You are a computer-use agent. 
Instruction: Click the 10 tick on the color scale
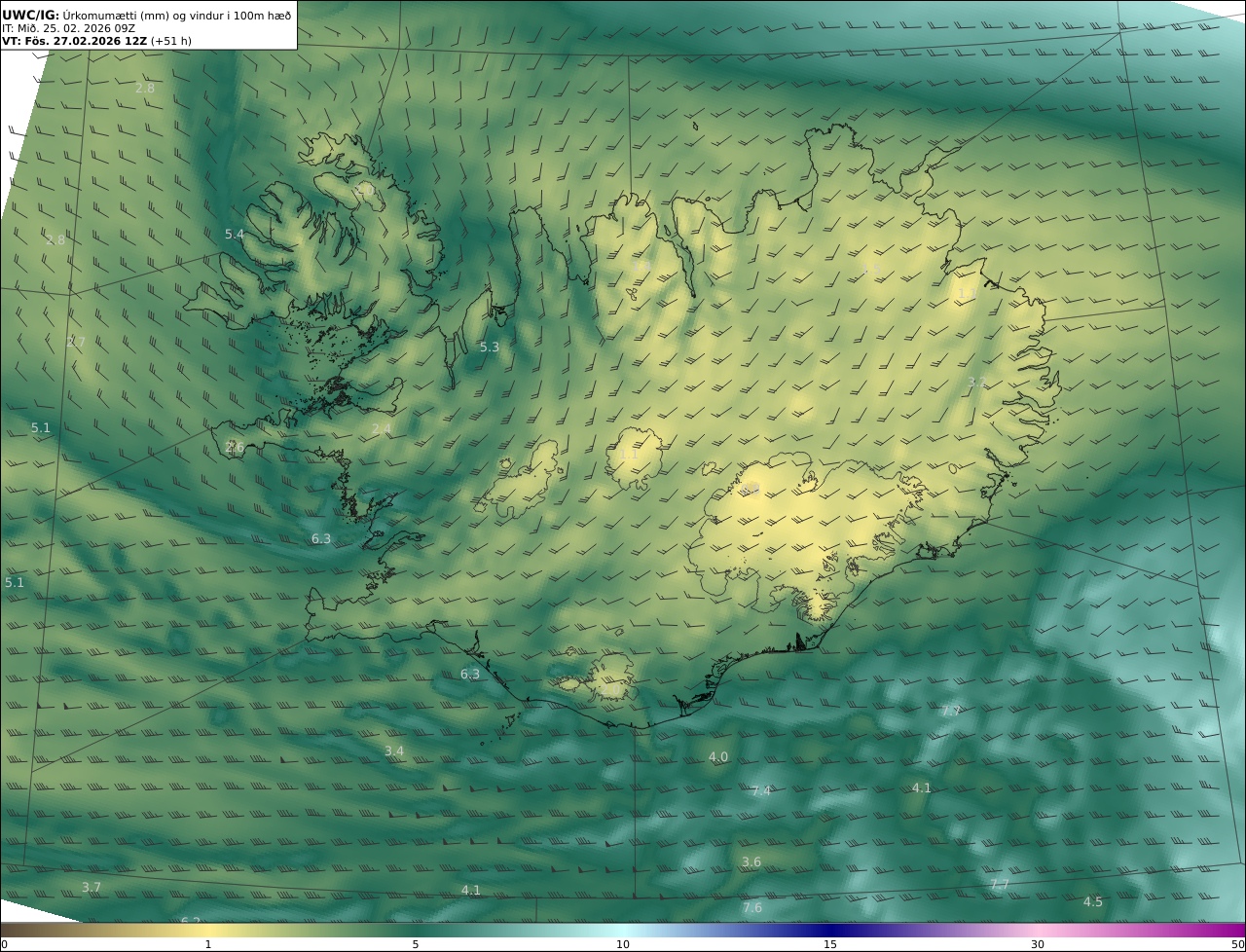[623, 944]
